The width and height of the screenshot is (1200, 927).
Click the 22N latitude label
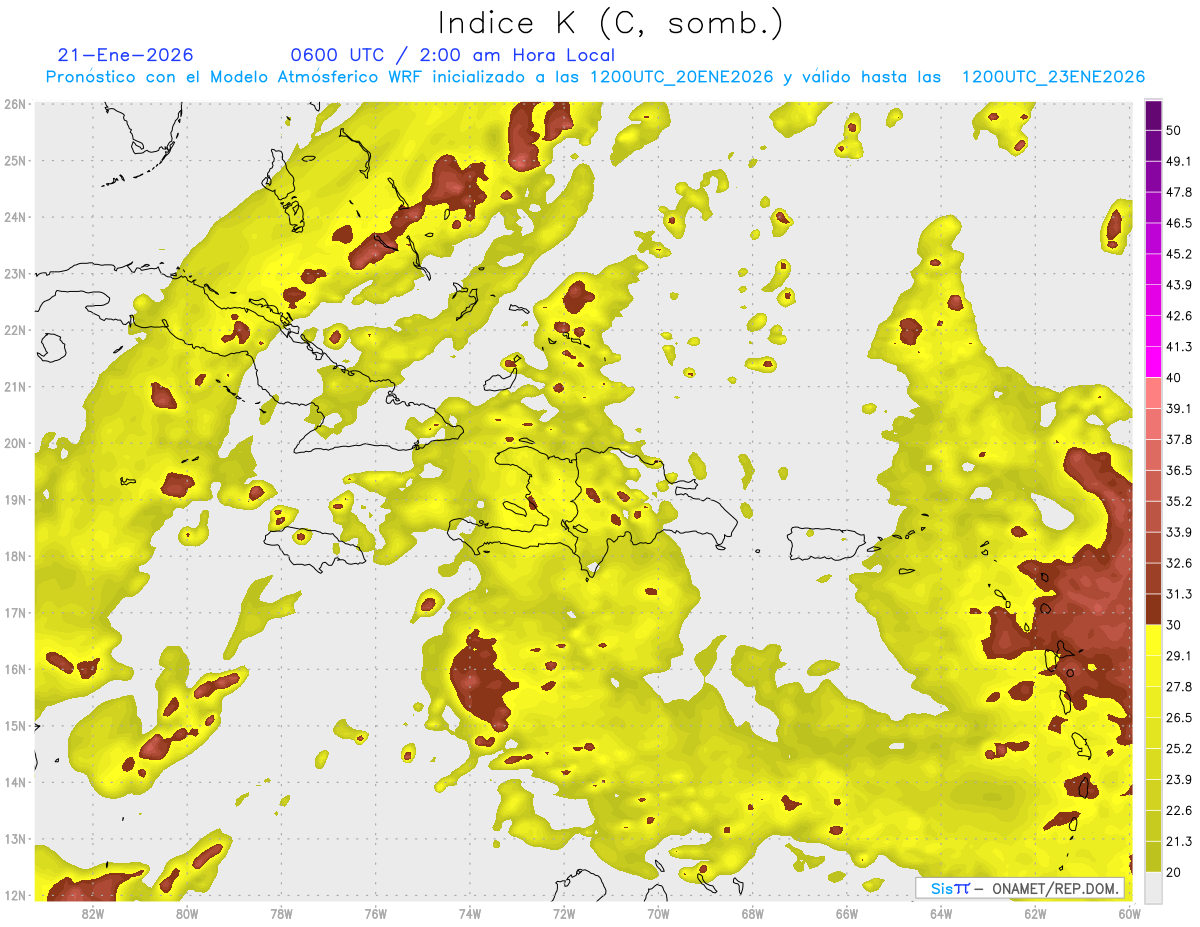15,330
